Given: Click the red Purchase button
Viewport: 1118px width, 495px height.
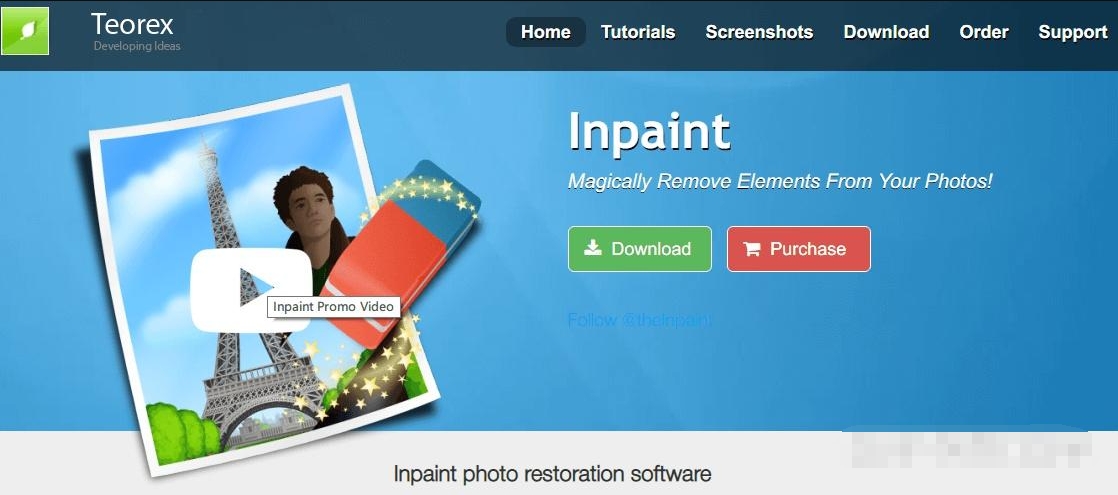Looking at the screenshot, I should 799,249.
